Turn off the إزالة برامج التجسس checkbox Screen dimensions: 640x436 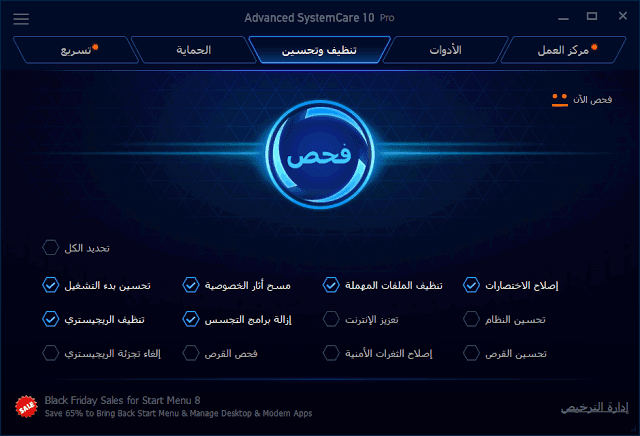click(x=191, y=320)
